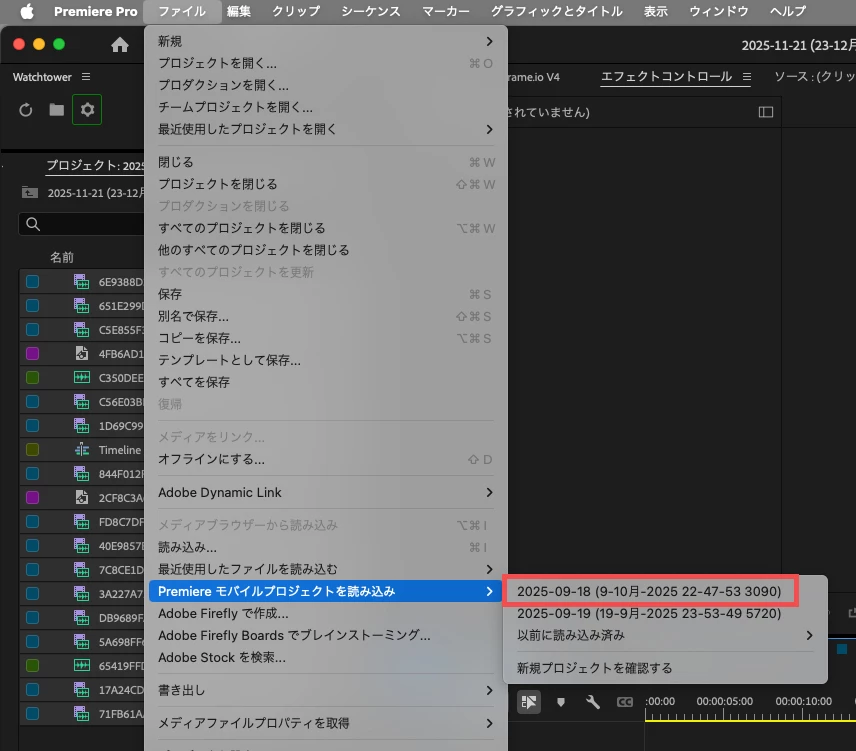Click the Project panel search field

point(82,224)
